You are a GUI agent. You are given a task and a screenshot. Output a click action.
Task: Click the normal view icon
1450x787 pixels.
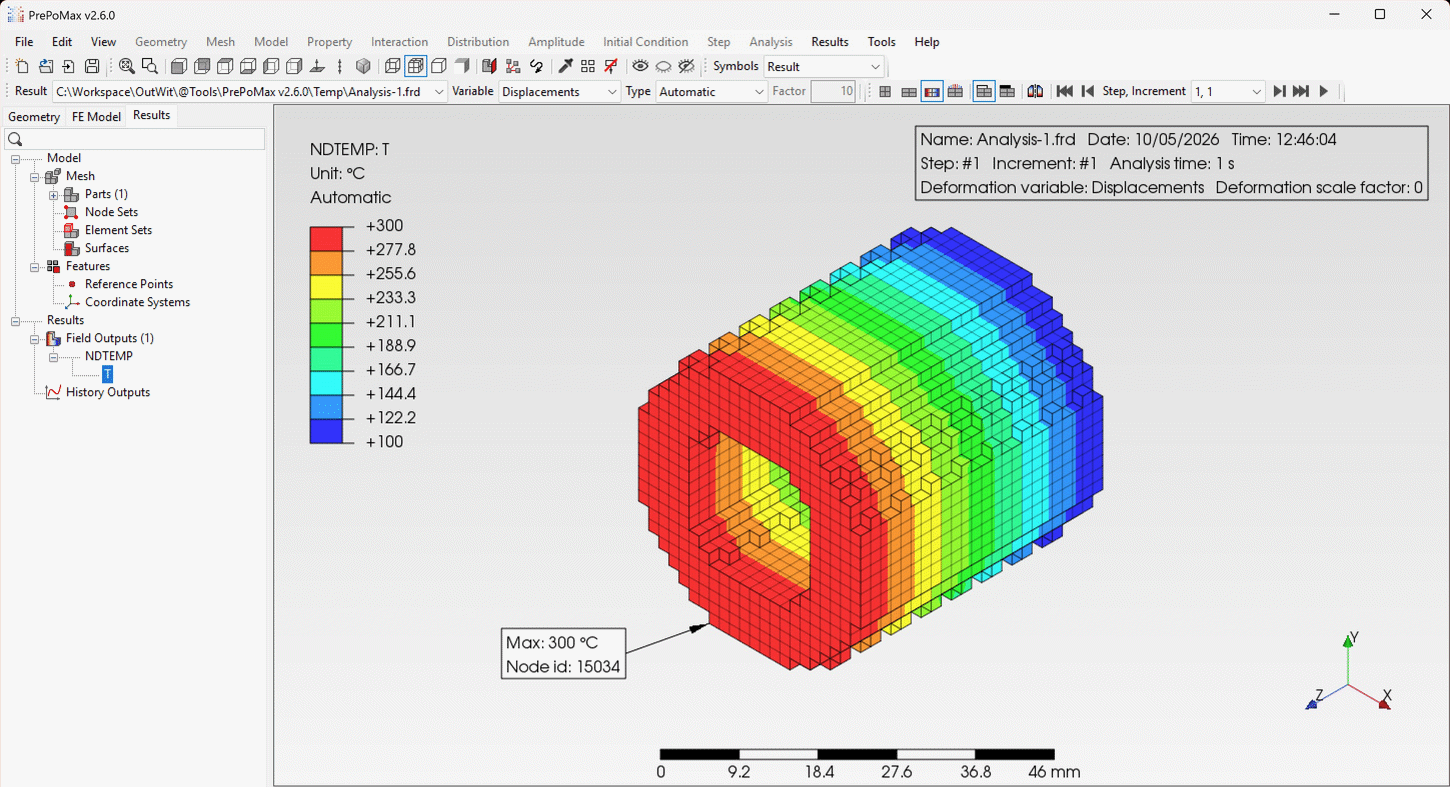[x=317, y=66]
